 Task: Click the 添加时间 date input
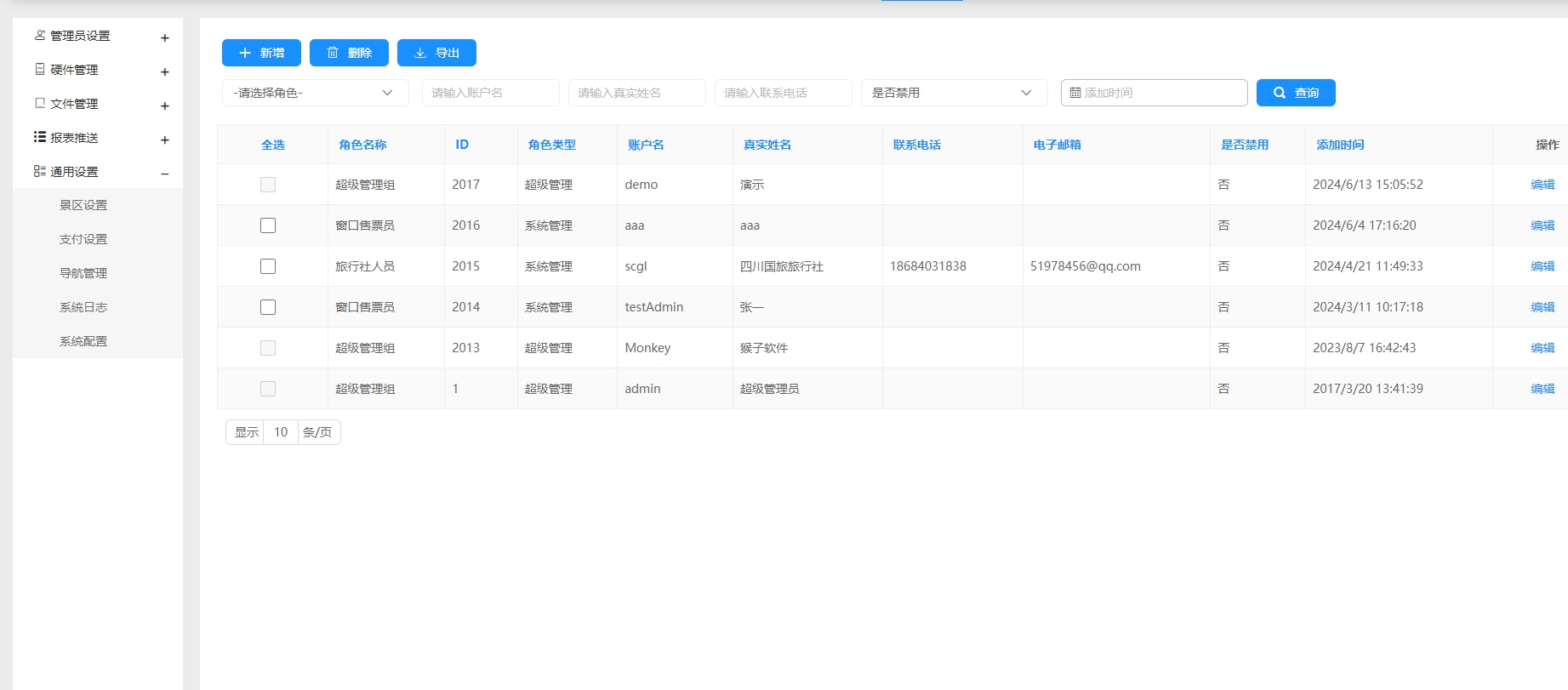point(1155,93)
